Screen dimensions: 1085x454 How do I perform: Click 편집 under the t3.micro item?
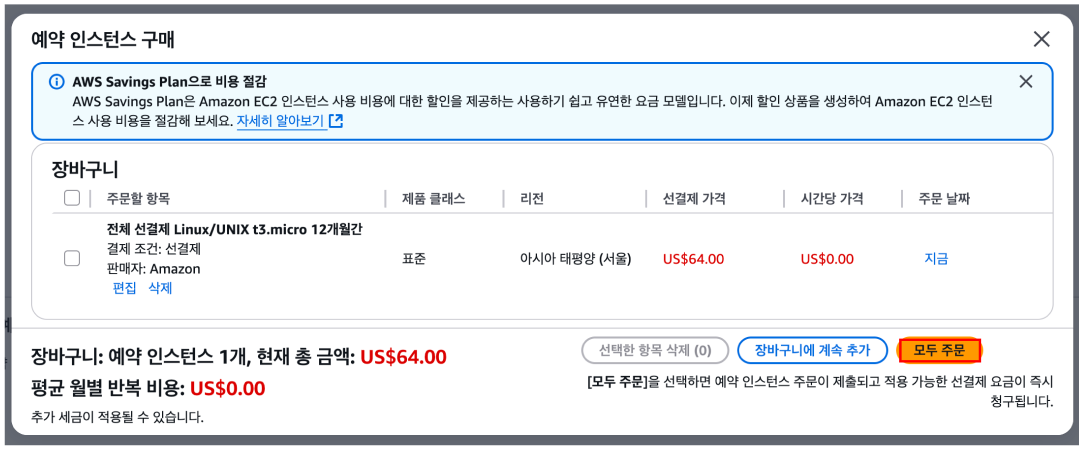[124, 288]
